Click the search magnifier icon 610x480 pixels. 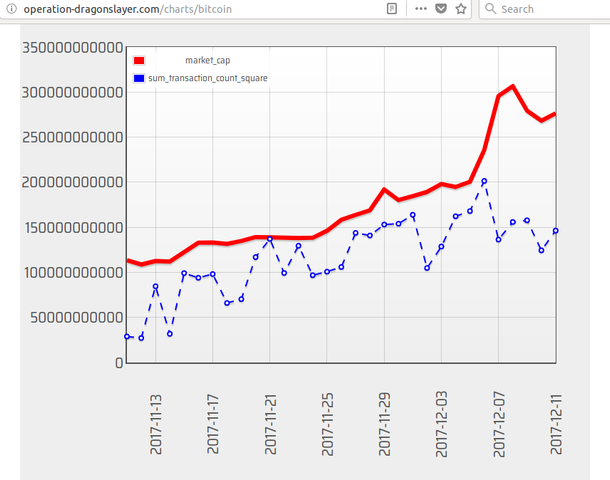(x=489, y=8)
